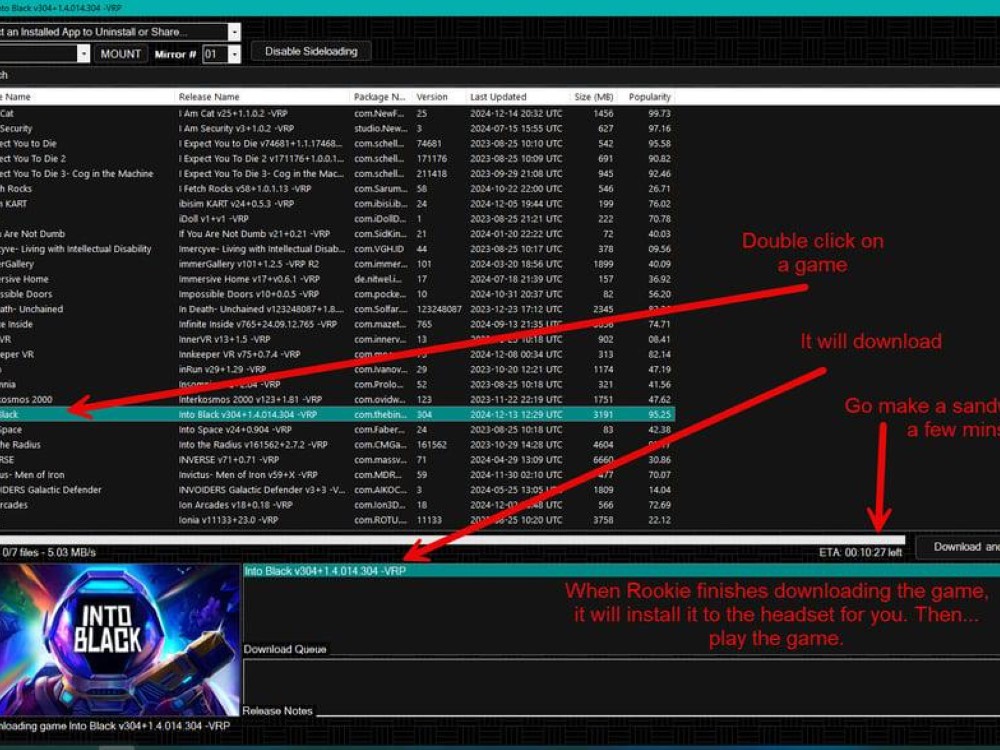Click the Download and Install button

(962, 546)
